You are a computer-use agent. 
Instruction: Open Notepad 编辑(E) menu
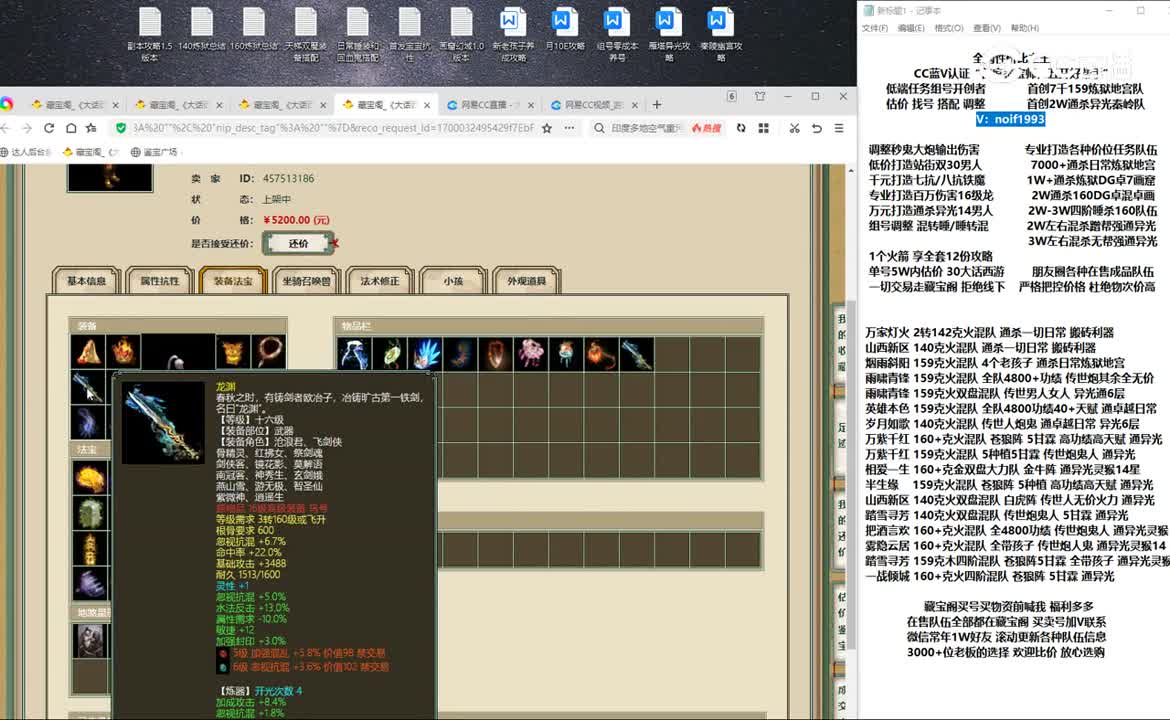[911, 28]
